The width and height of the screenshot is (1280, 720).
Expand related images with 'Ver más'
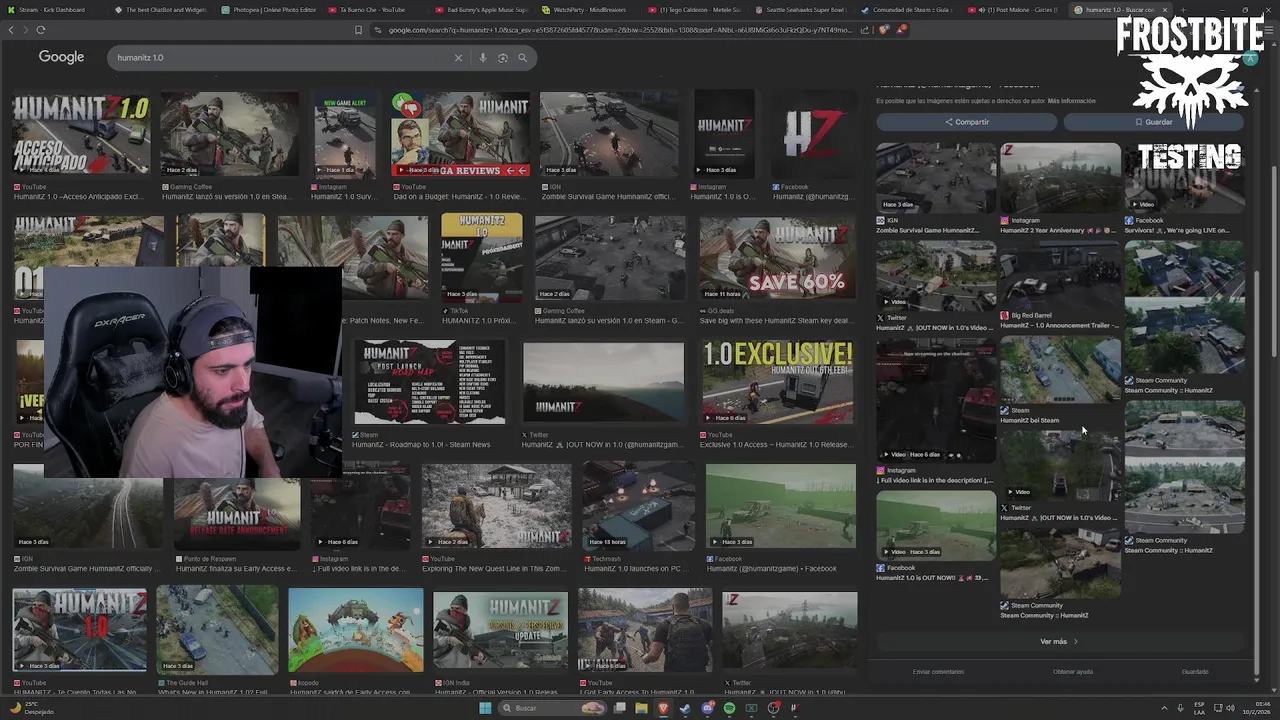1059,641
